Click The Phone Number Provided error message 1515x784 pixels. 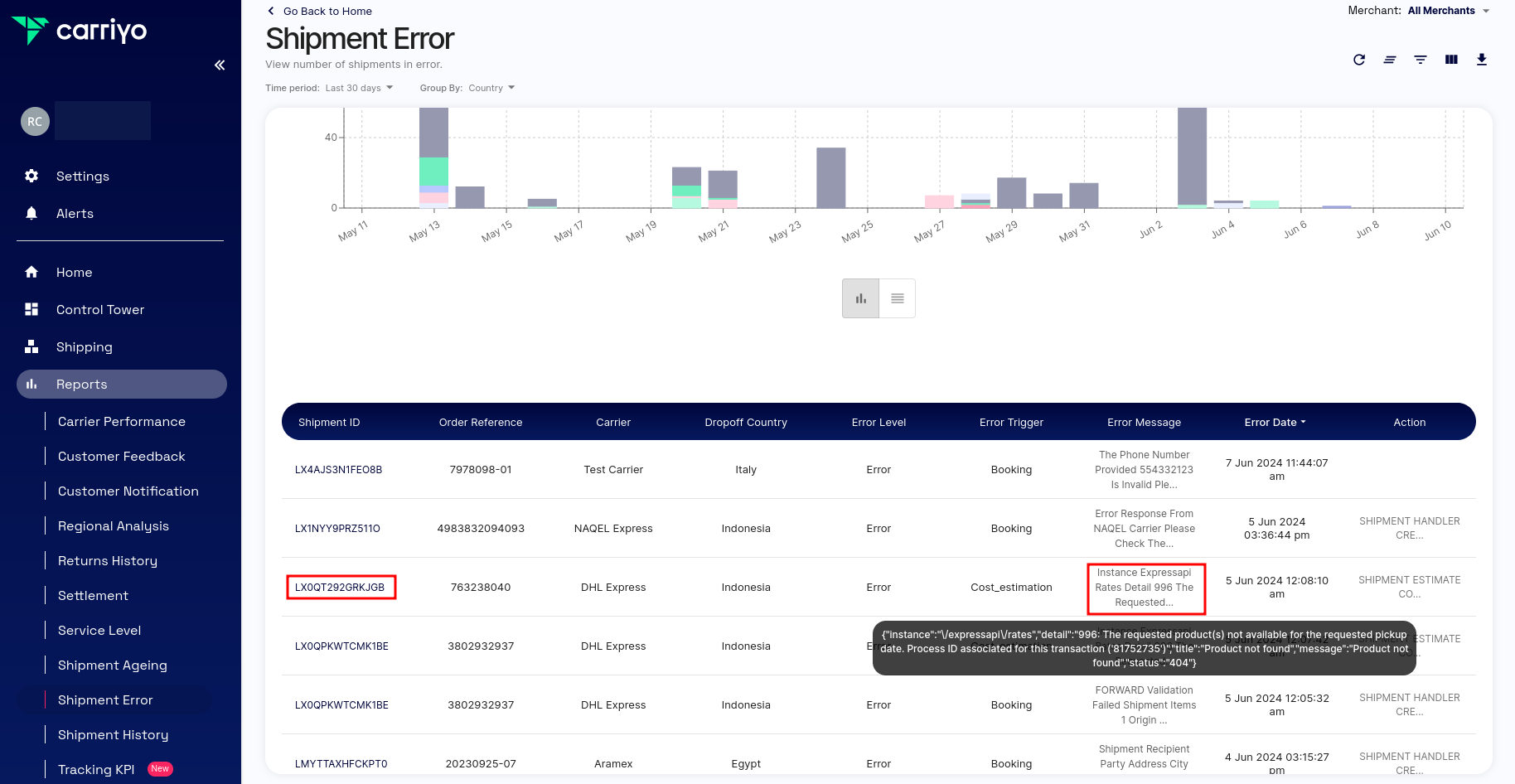[1145, 469]
